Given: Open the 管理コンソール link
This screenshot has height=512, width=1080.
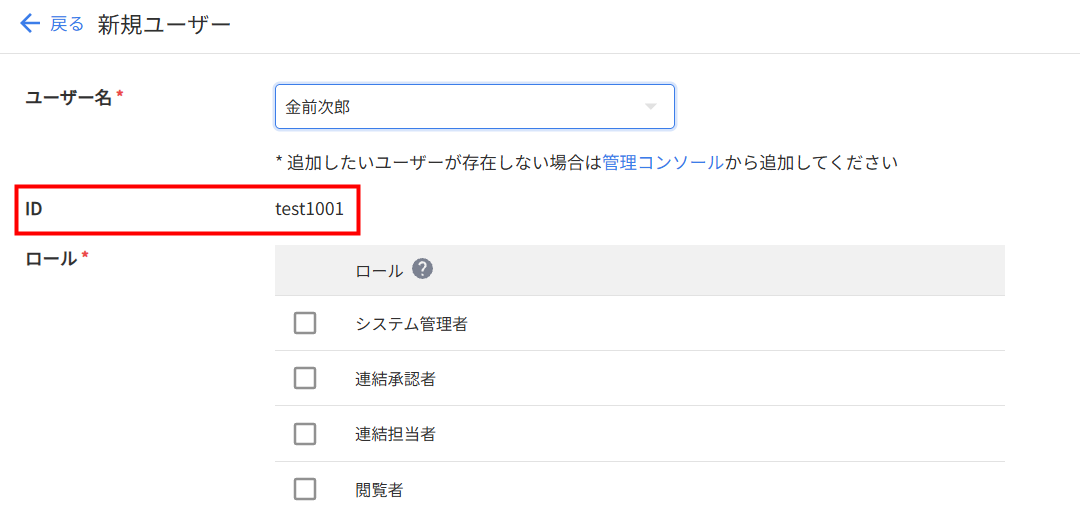Looking at the screenshot, I should [x=662, y=162].
